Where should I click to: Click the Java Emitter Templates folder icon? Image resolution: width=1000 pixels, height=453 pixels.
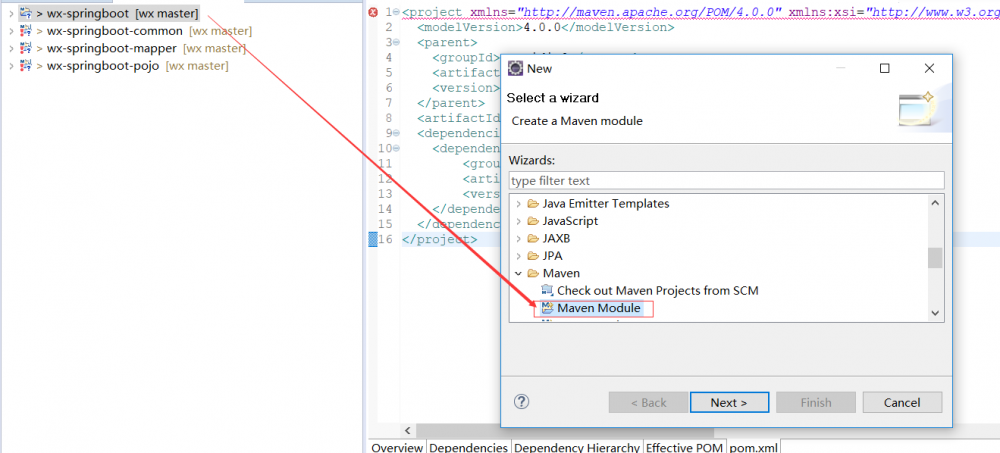point(533,204)
